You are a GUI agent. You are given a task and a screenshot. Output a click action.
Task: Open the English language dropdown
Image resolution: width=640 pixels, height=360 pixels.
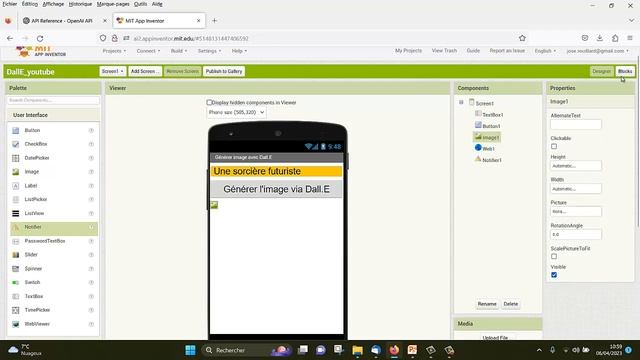click(x=545, y=51)
